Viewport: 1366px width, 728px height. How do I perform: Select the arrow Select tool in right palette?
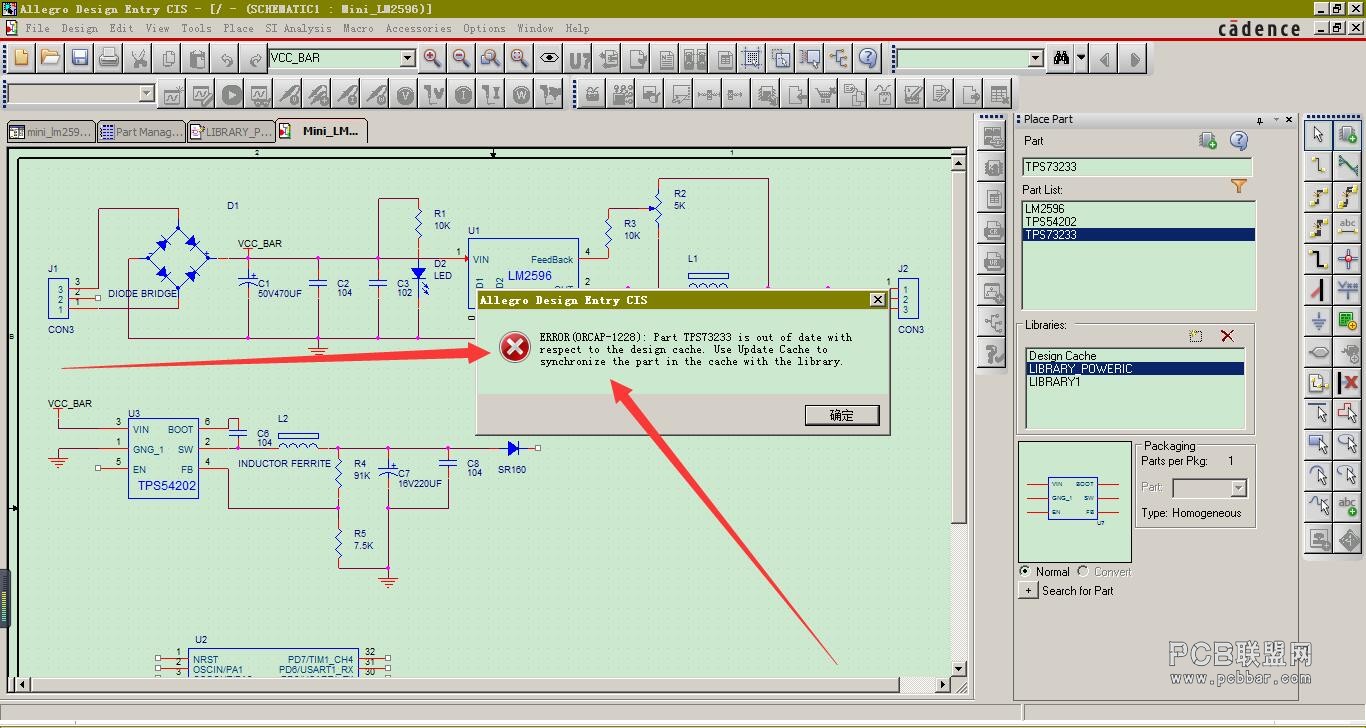[x=1318, y=134]
